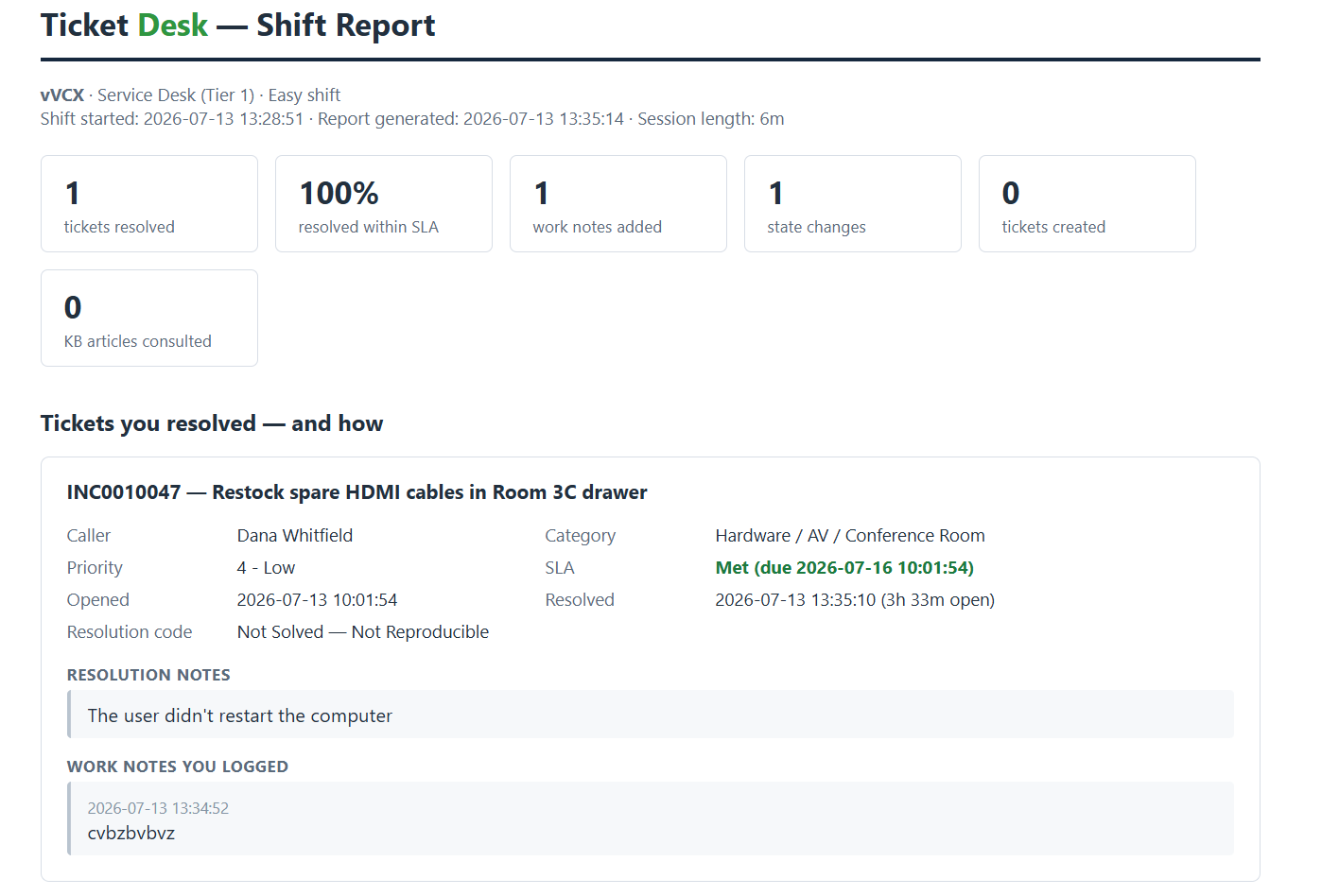Click the 'Caller' field label
The height and width of the screenshot is (896, 1339).
point(89,536)
